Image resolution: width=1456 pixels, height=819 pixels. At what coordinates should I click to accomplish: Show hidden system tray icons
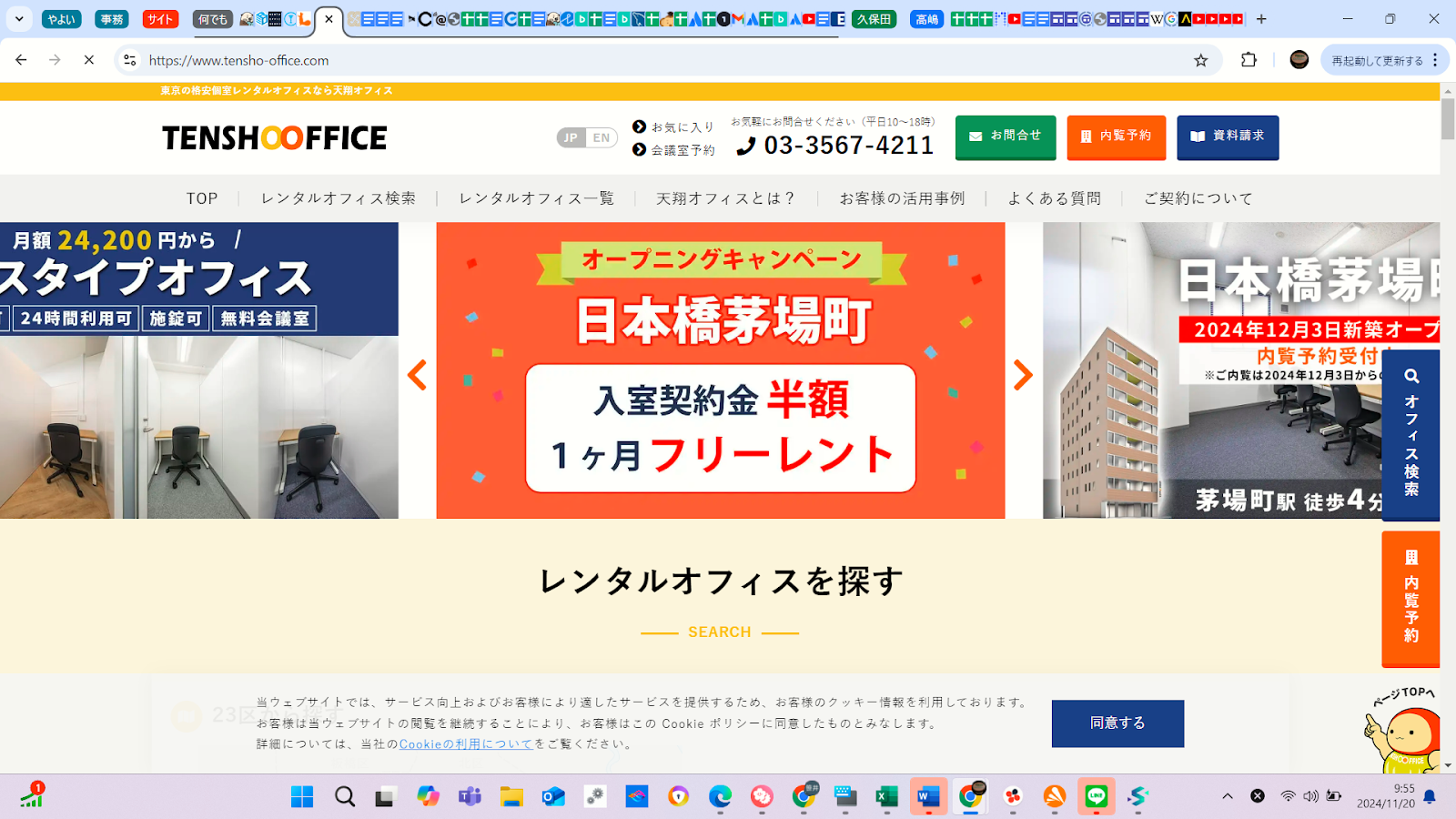pyautogui.click(x=1228, y=796)
